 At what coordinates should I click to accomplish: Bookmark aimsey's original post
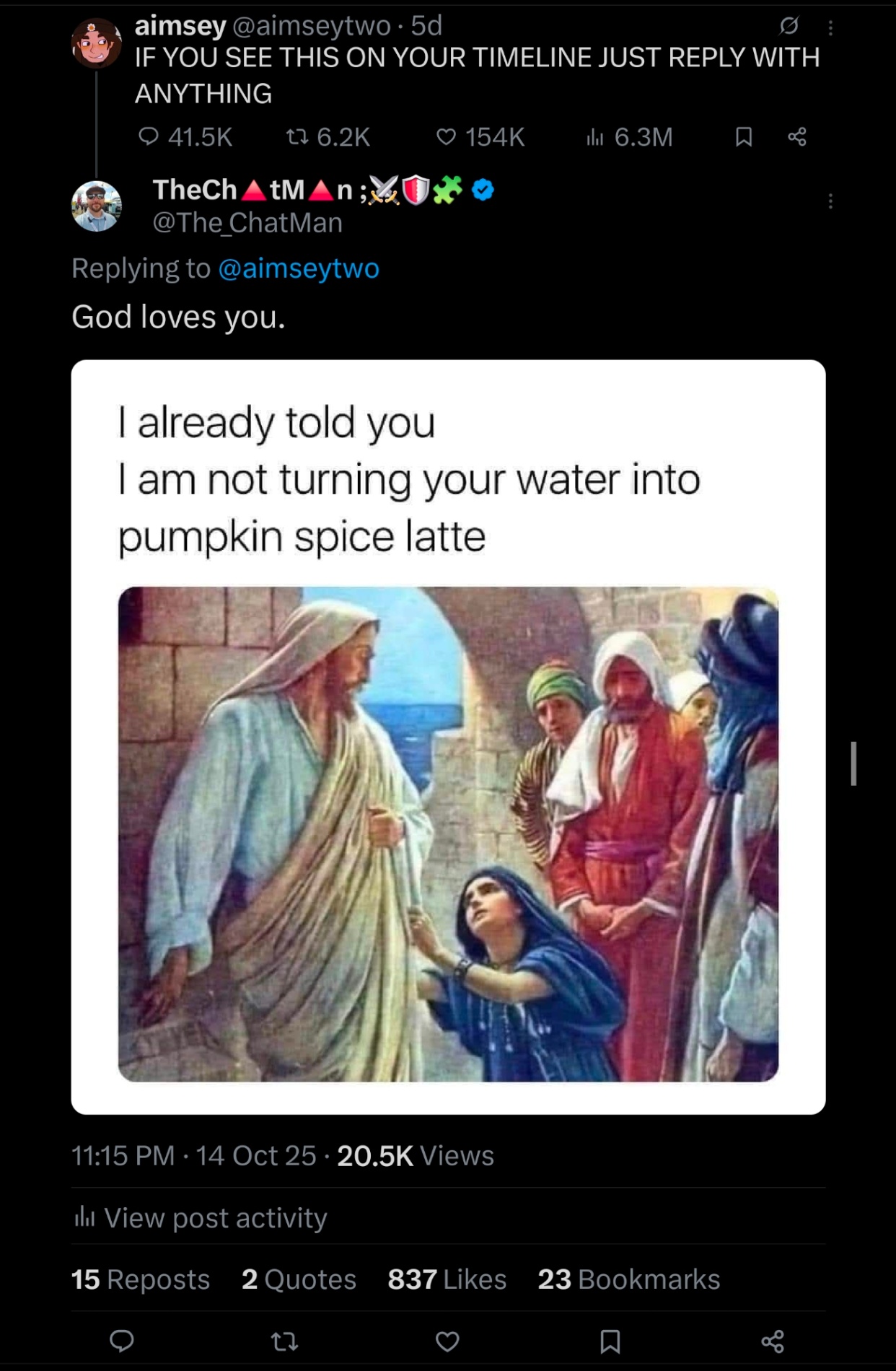click(743, 137)
